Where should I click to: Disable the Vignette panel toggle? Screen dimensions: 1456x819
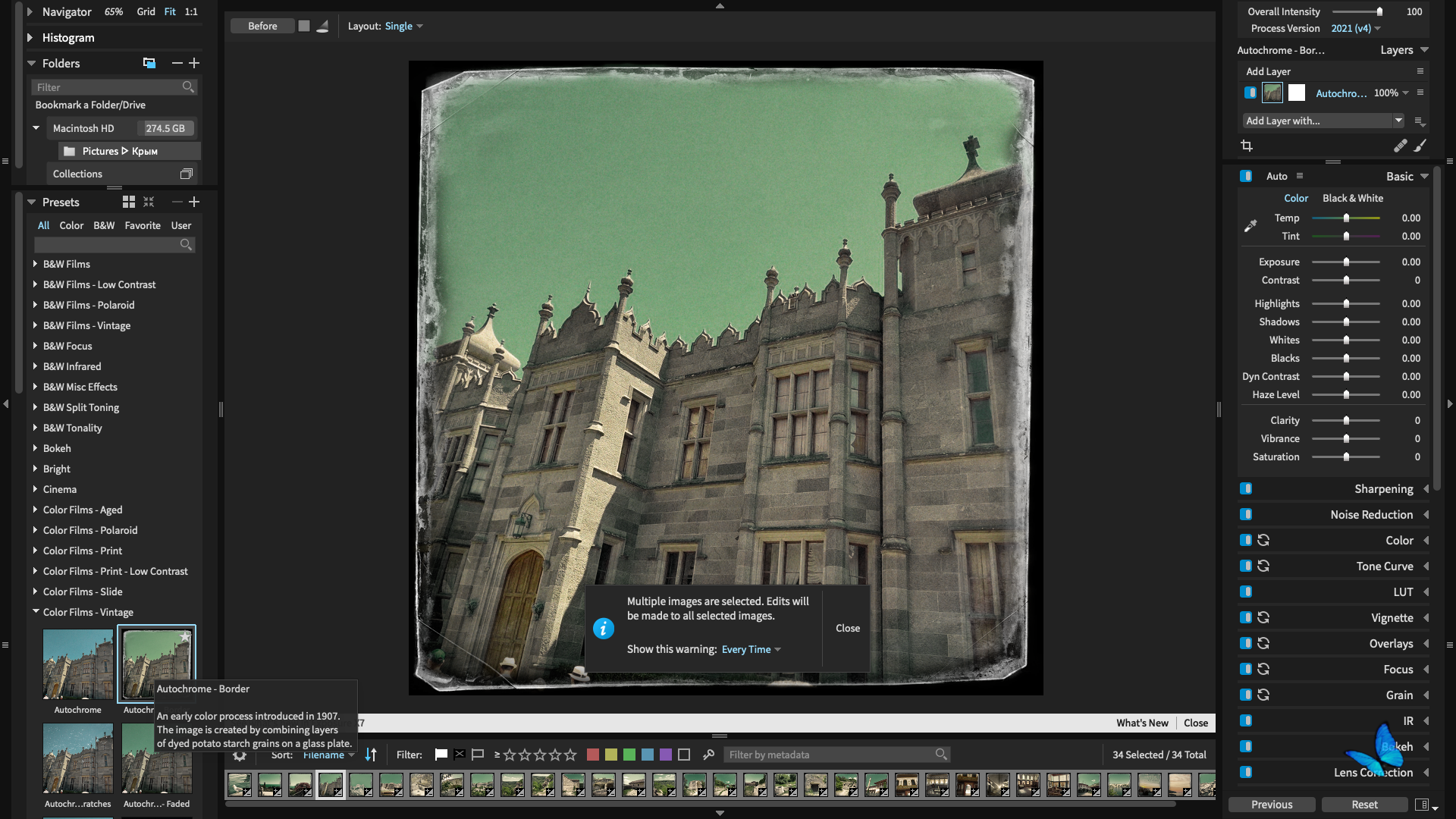[x=1246, y=617]
